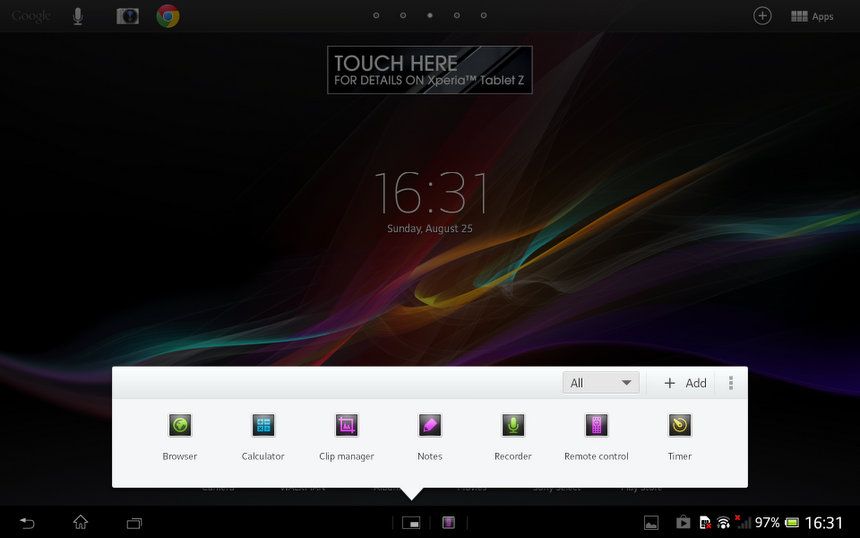Start the Notes small app
The image size is (860, 538).
(430, 426)
